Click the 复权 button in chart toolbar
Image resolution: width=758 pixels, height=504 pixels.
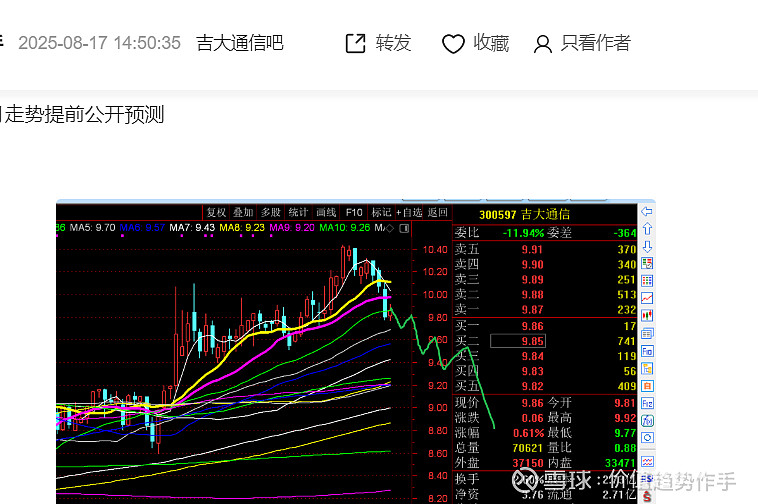[x=216, y=213]
